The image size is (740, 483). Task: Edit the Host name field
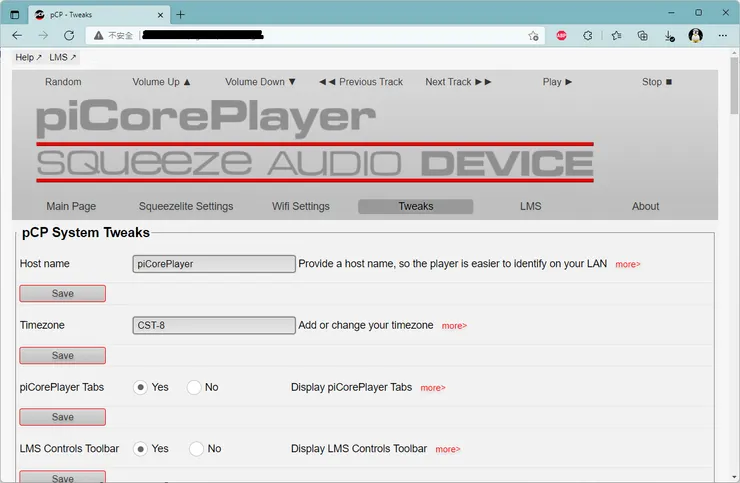214,264
